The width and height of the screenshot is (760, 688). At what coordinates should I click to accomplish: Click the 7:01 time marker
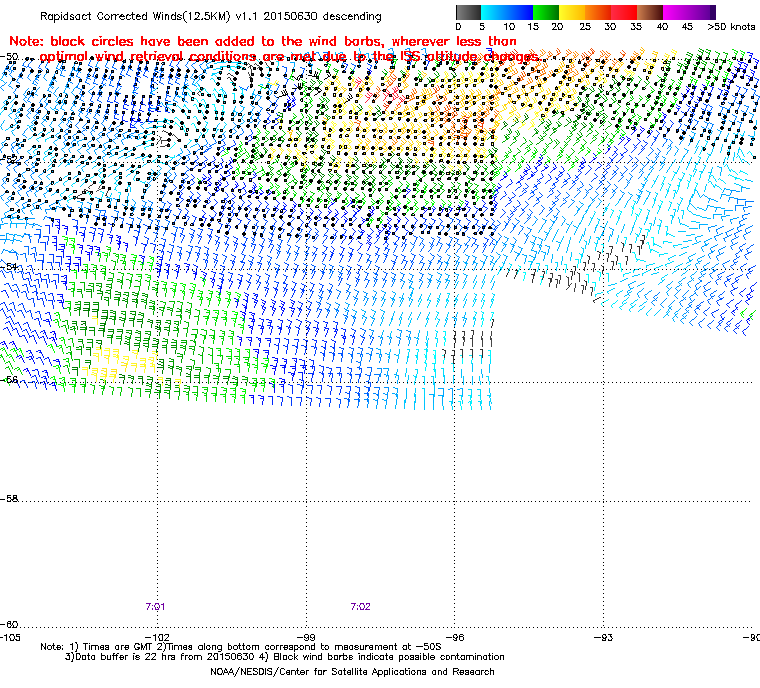(x=155, y=607)
